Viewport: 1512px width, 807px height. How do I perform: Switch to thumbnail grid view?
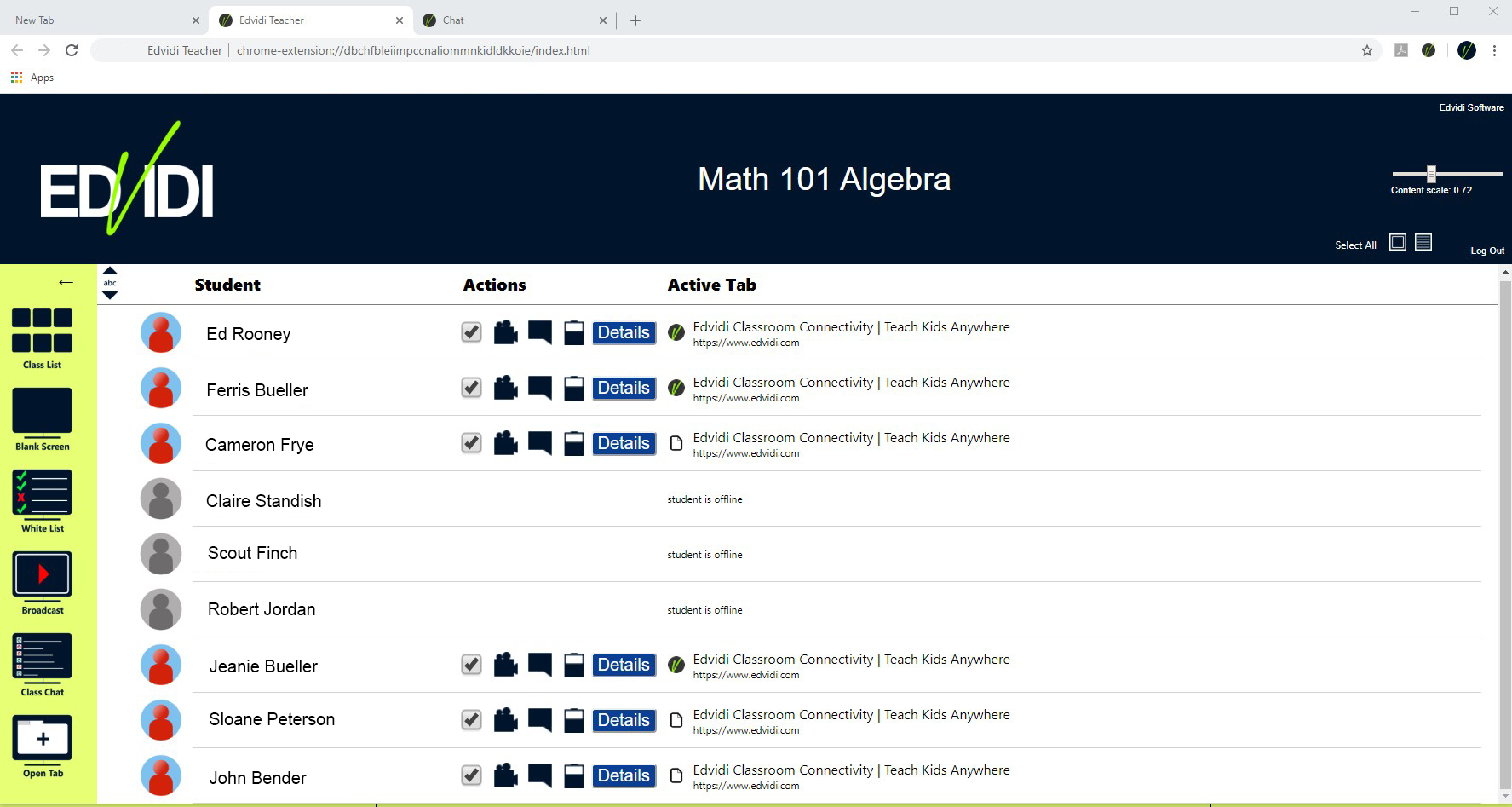pos(1398,243)
